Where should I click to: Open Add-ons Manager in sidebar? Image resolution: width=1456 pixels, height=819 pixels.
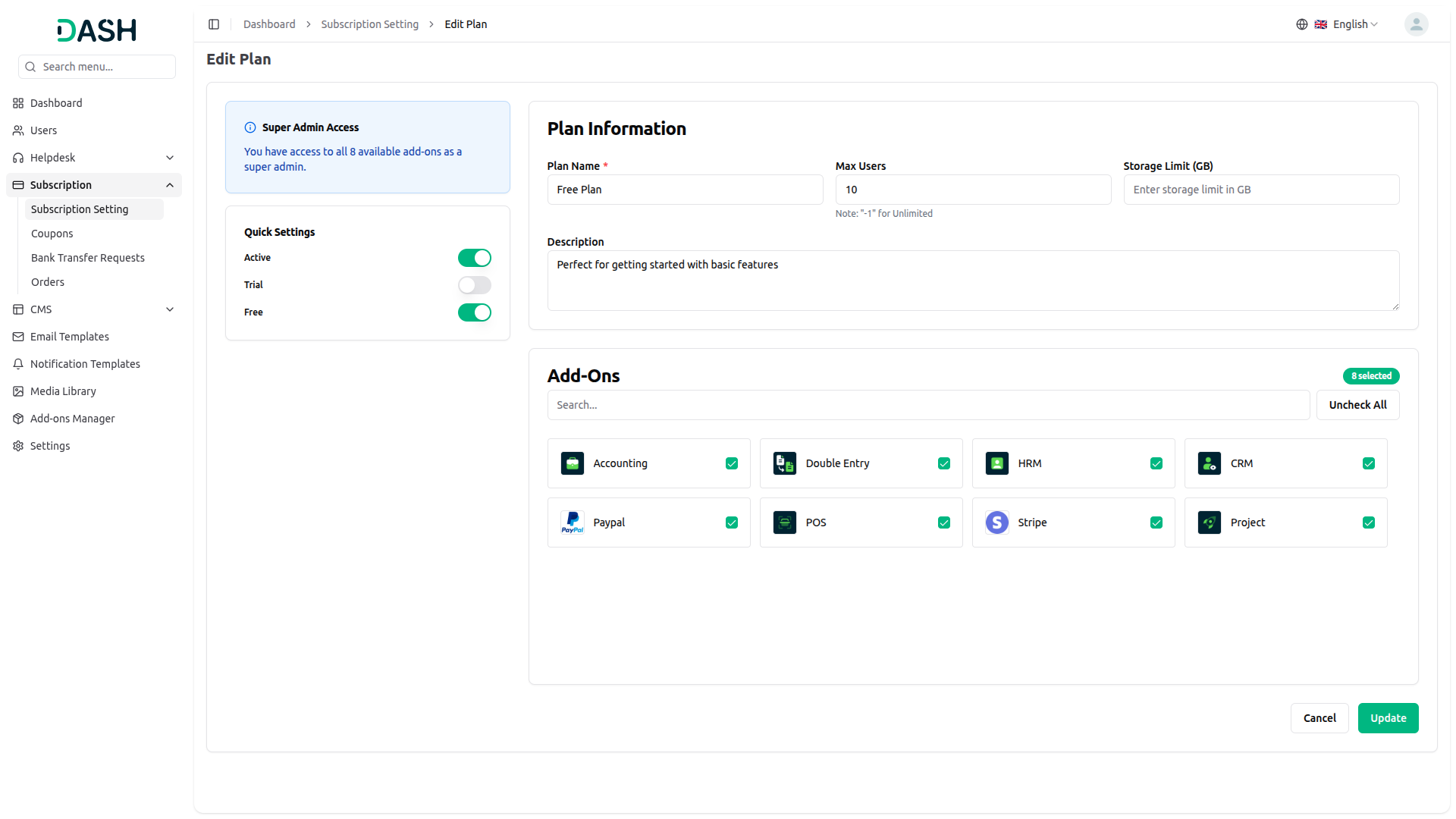pos(72,419)
